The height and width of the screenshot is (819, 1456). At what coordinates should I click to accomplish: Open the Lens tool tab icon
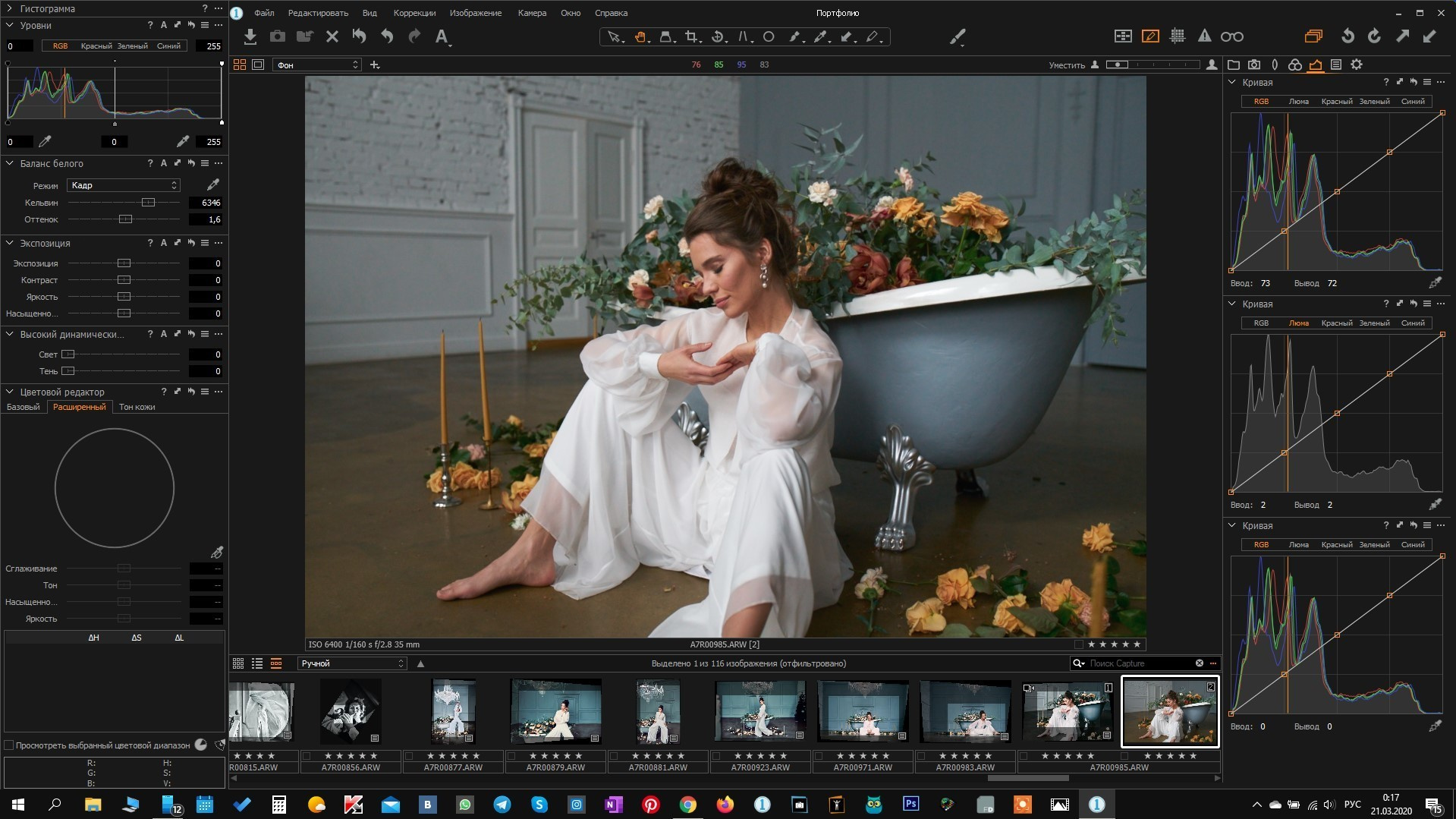coord(1275,65)
